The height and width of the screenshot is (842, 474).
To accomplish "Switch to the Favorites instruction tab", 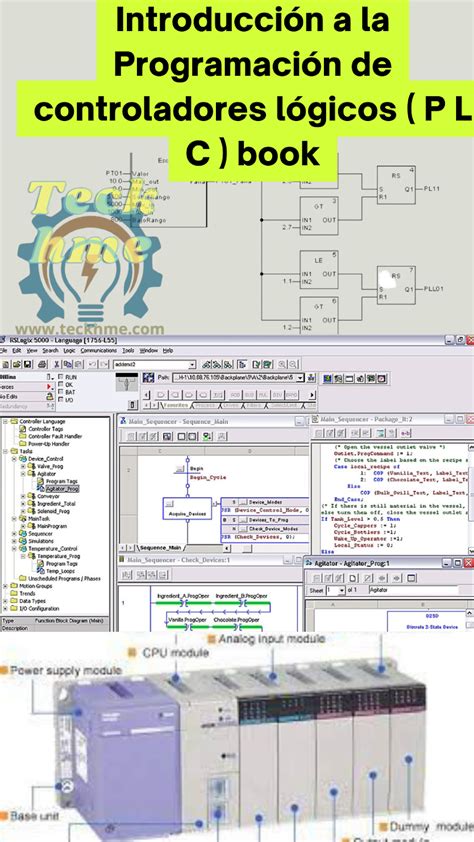I will tap(175, 405).
